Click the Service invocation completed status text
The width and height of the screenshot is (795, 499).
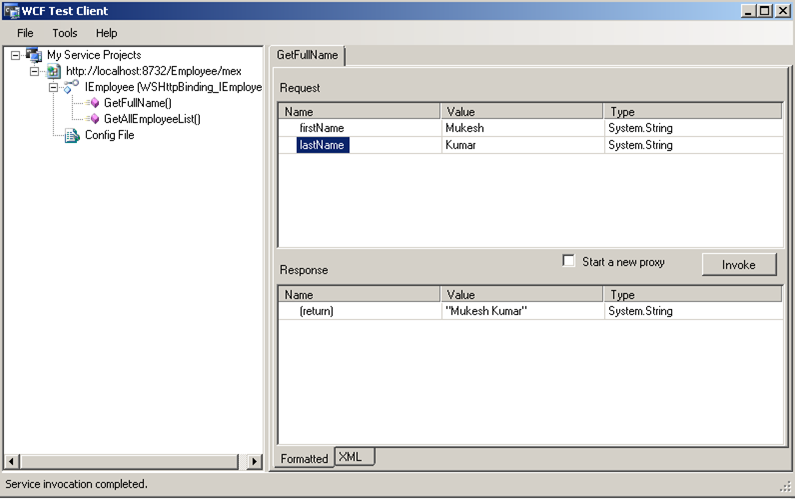point(76,484)
